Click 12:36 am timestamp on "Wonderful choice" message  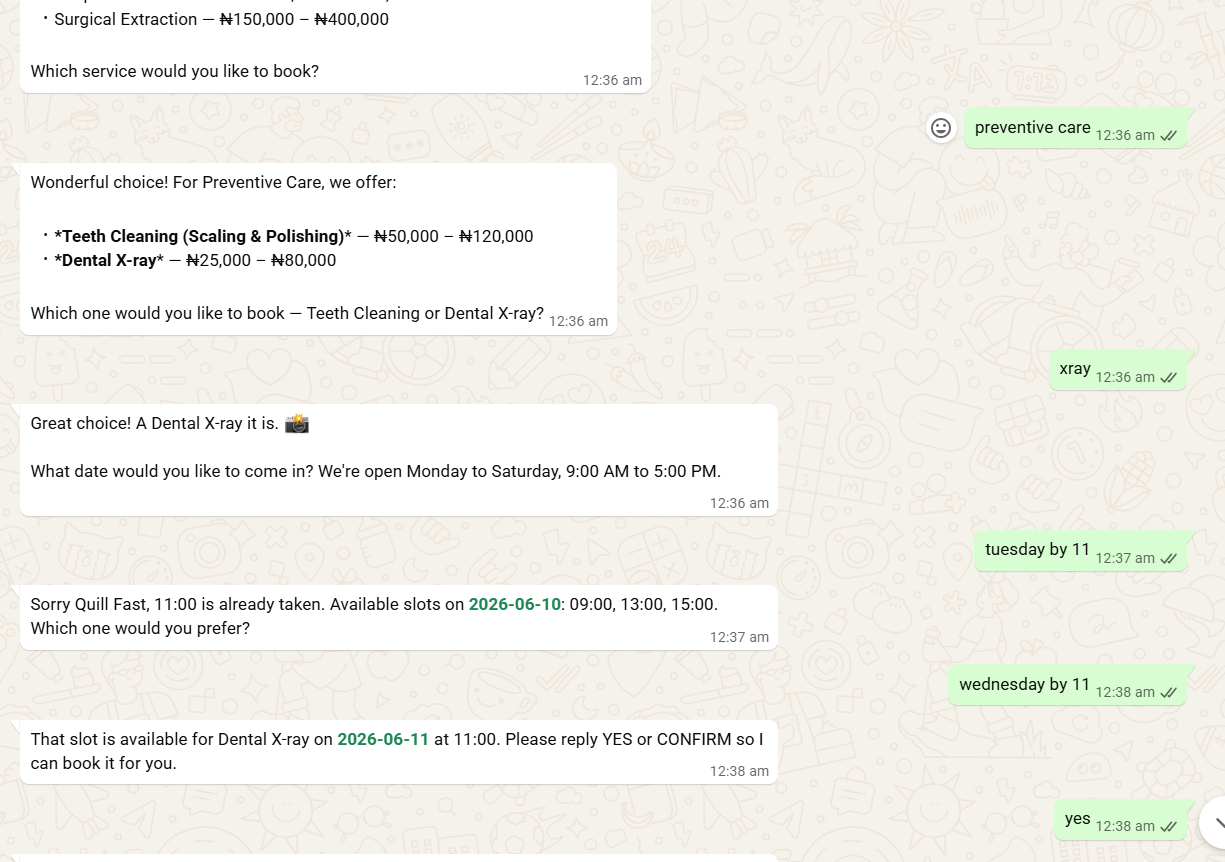[578, 322]
